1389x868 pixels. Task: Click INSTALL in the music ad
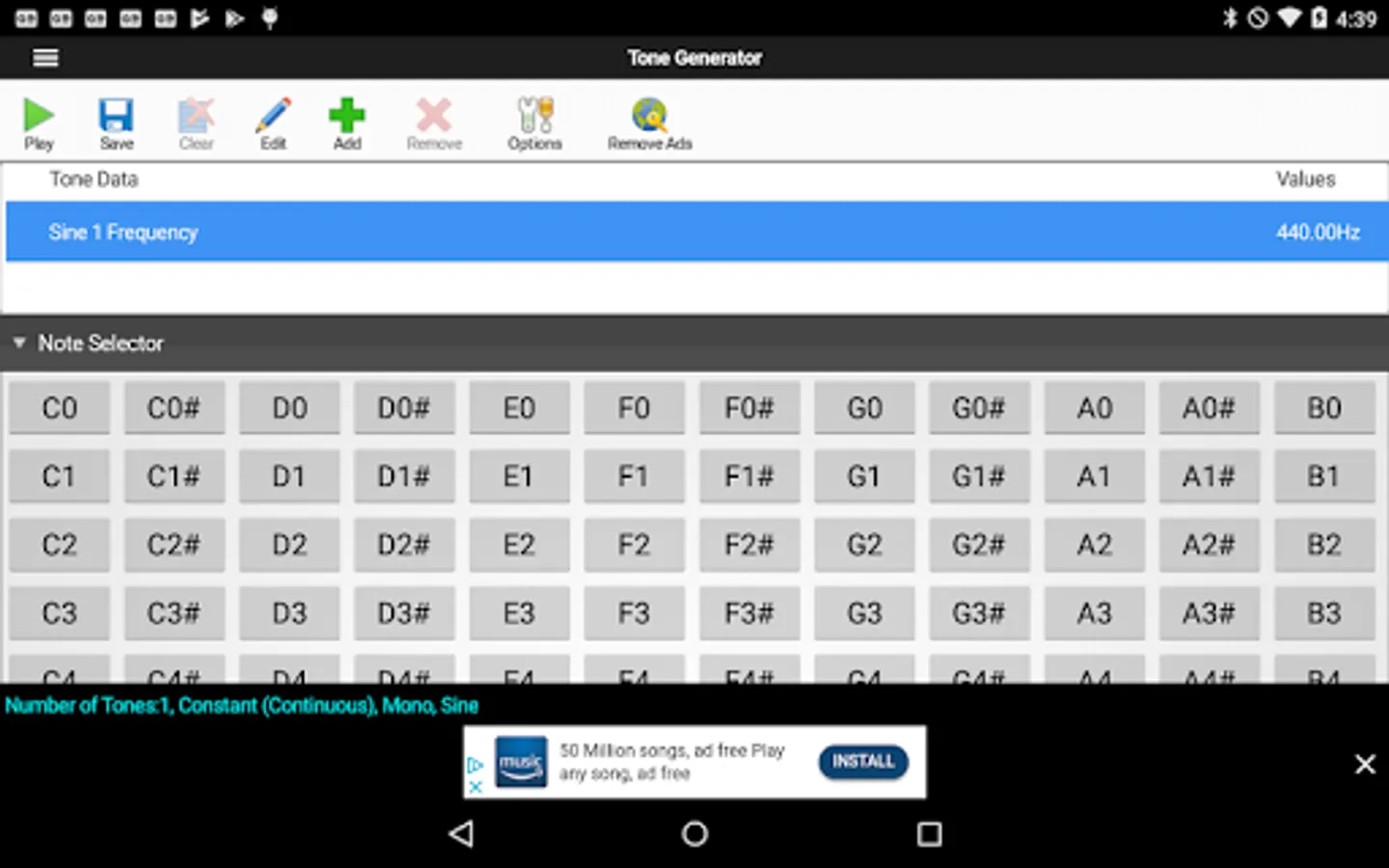[x=863, y=761]
